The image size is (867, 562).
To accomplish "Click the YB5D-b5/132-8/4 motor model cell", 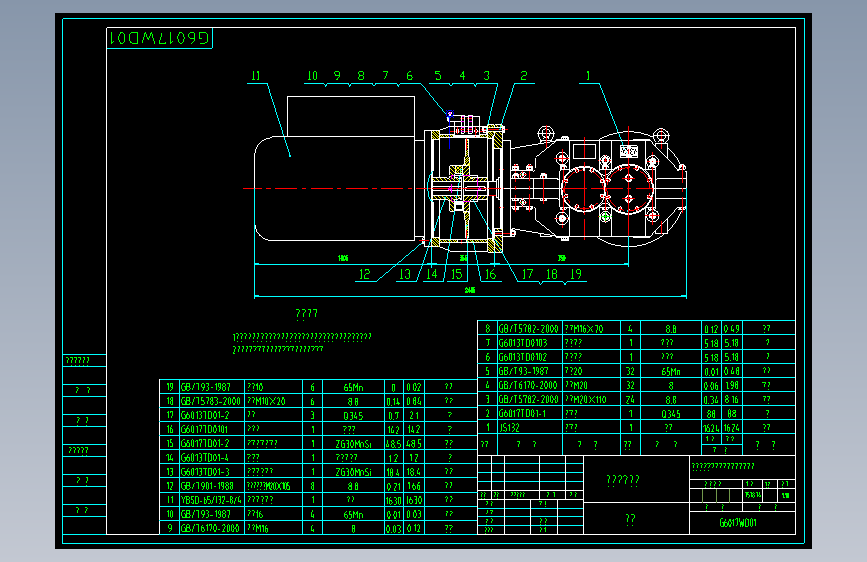I will [x=211, y=500].
